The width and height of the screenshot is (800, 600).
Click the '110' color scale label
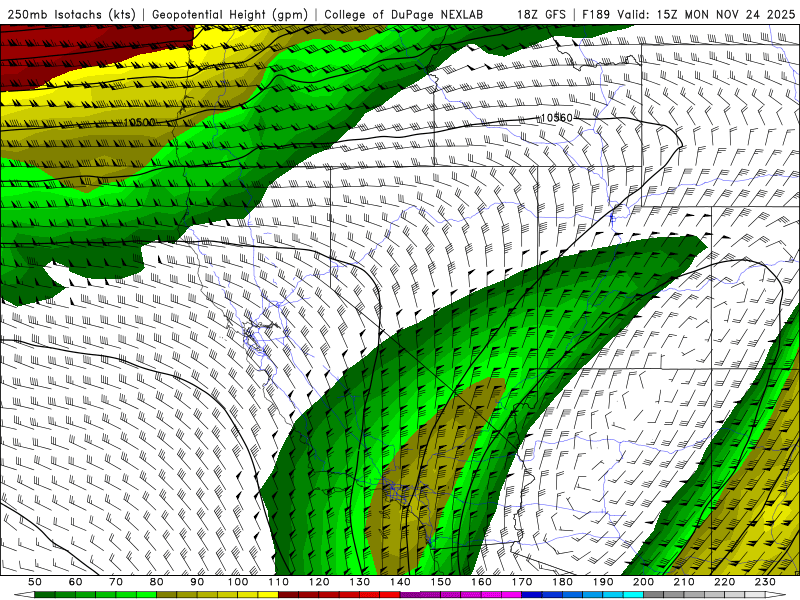coord(279,582)
